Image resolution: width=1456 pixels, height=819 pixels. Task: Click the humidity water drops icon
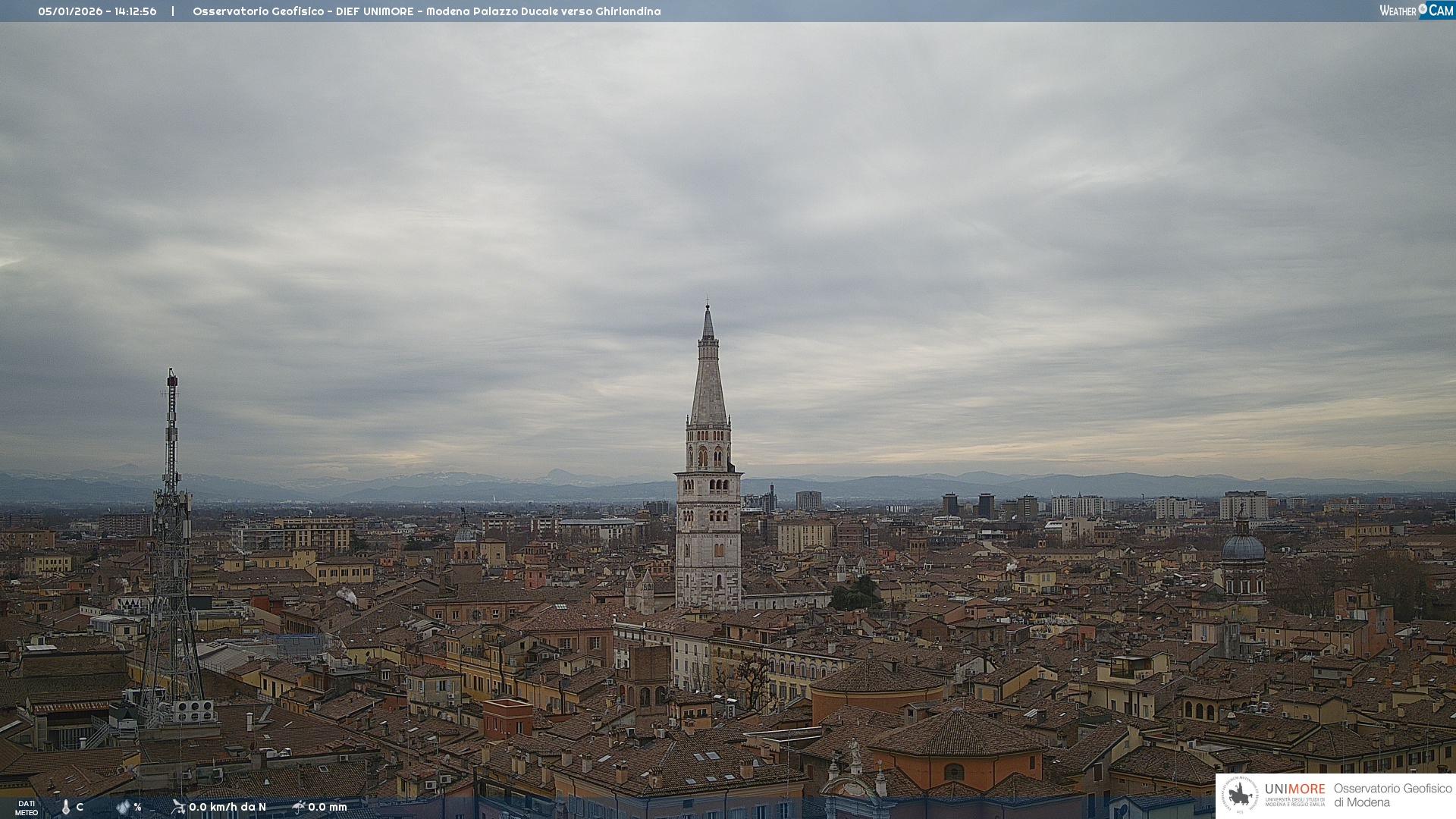tap(123, 807)
